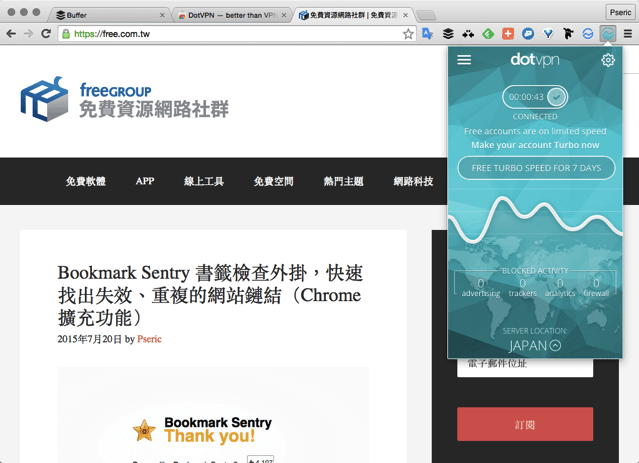This screenshot has height=463, width=639.
Task: Close the Buffer tab
Action: [162, 15]
